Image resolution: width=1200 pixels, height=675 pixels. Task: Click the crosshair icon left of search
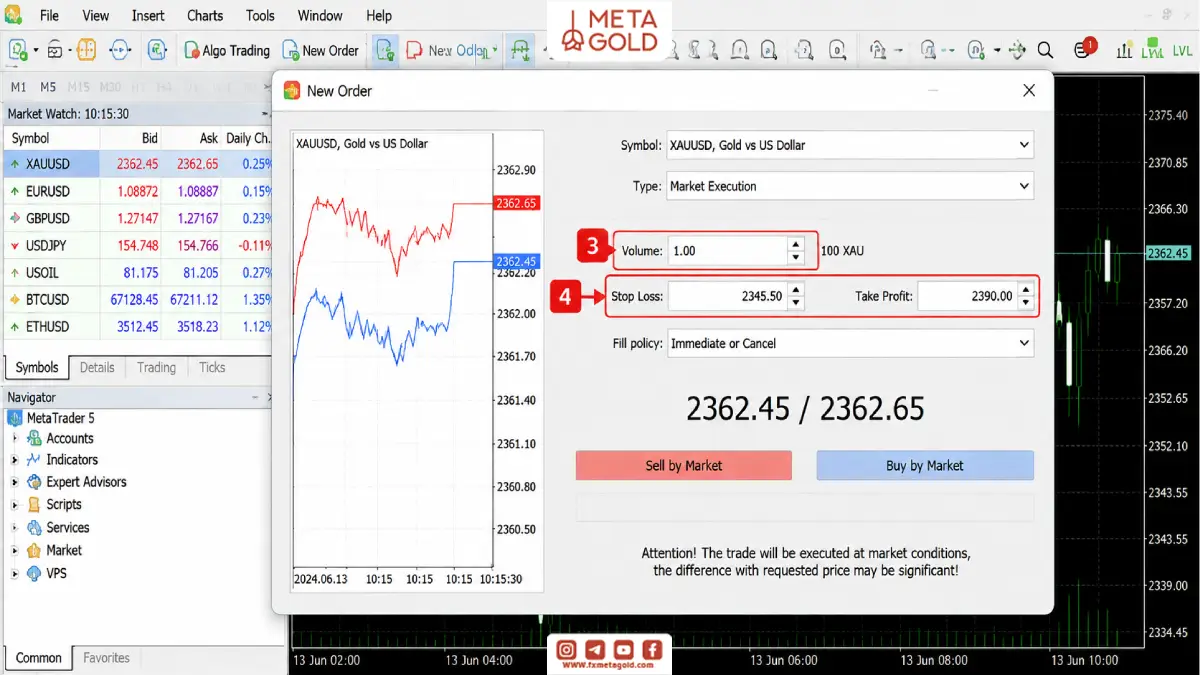click(1017, 50)
